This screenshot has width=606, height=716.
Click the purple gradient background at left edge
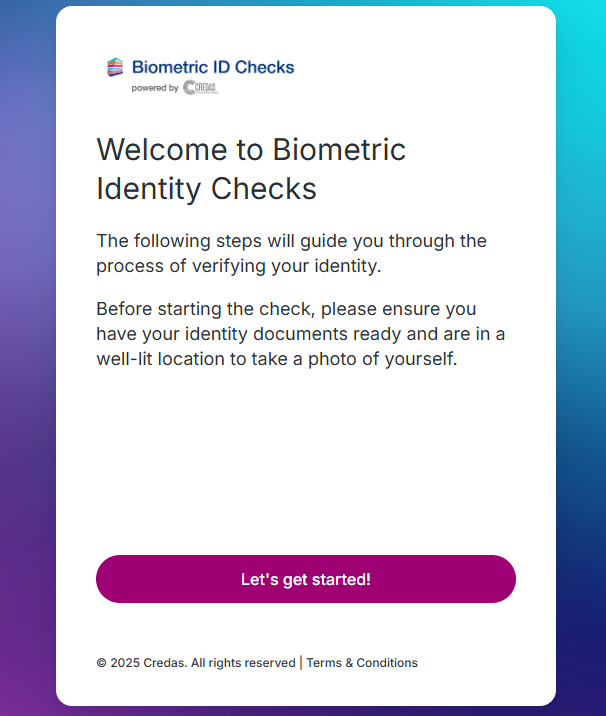27,400
